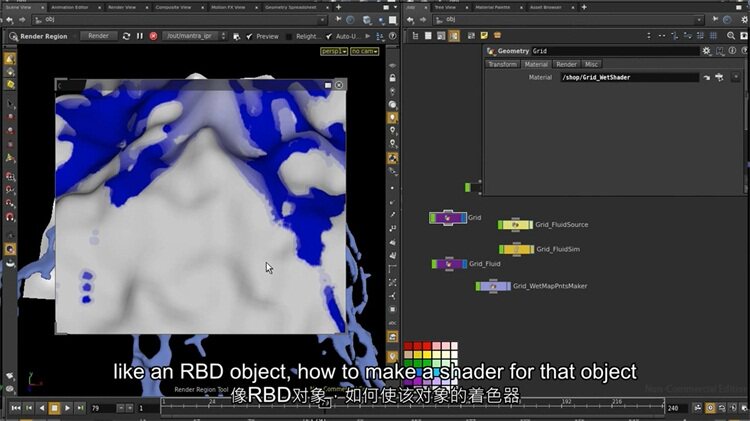The height and width of the screenshot is (421, 750).
Task: Stop the render with red cancel icon
Action: pos(153,36)
